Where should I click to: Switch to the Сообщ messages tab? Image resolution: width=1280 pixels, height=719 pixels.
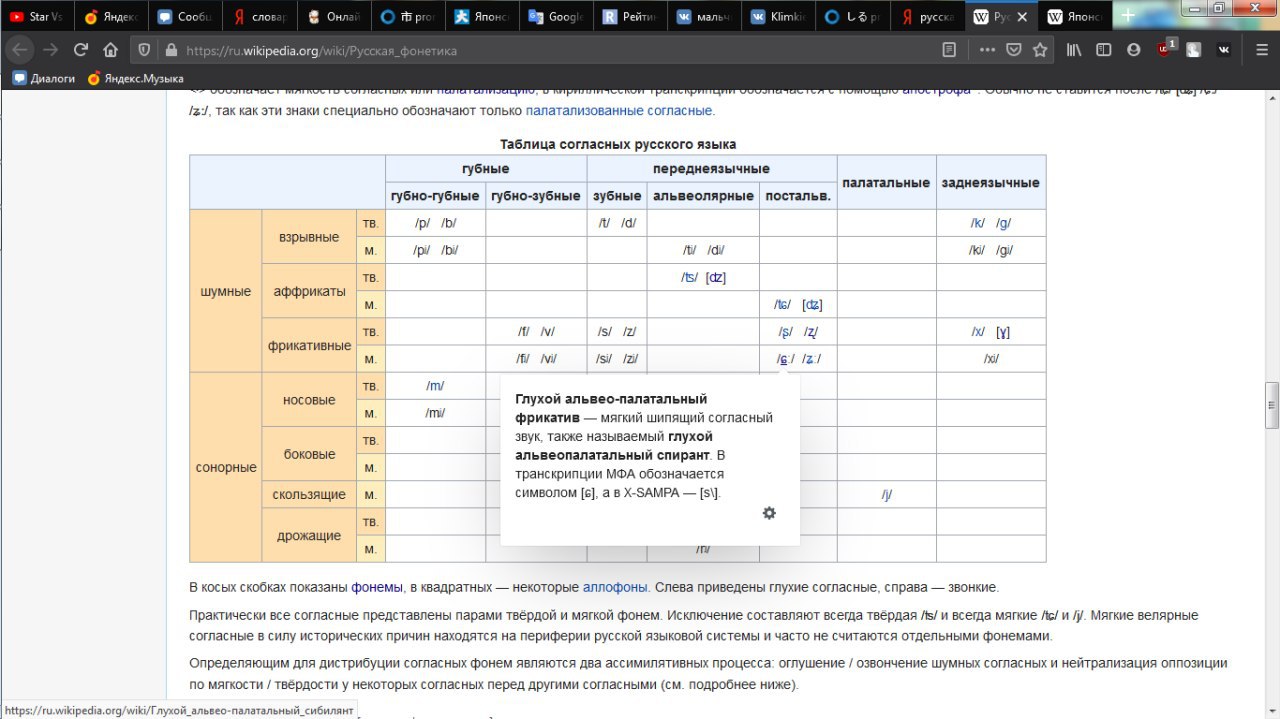[x=185, y=17]
